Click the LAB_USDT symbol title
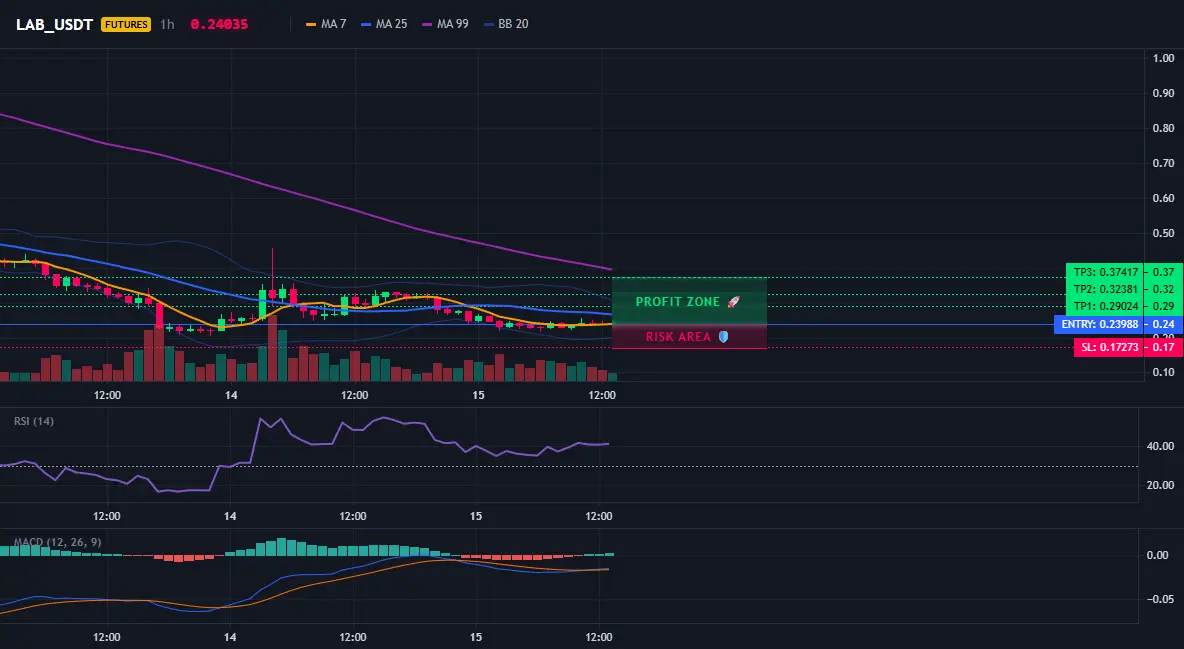 pos(54,24)
